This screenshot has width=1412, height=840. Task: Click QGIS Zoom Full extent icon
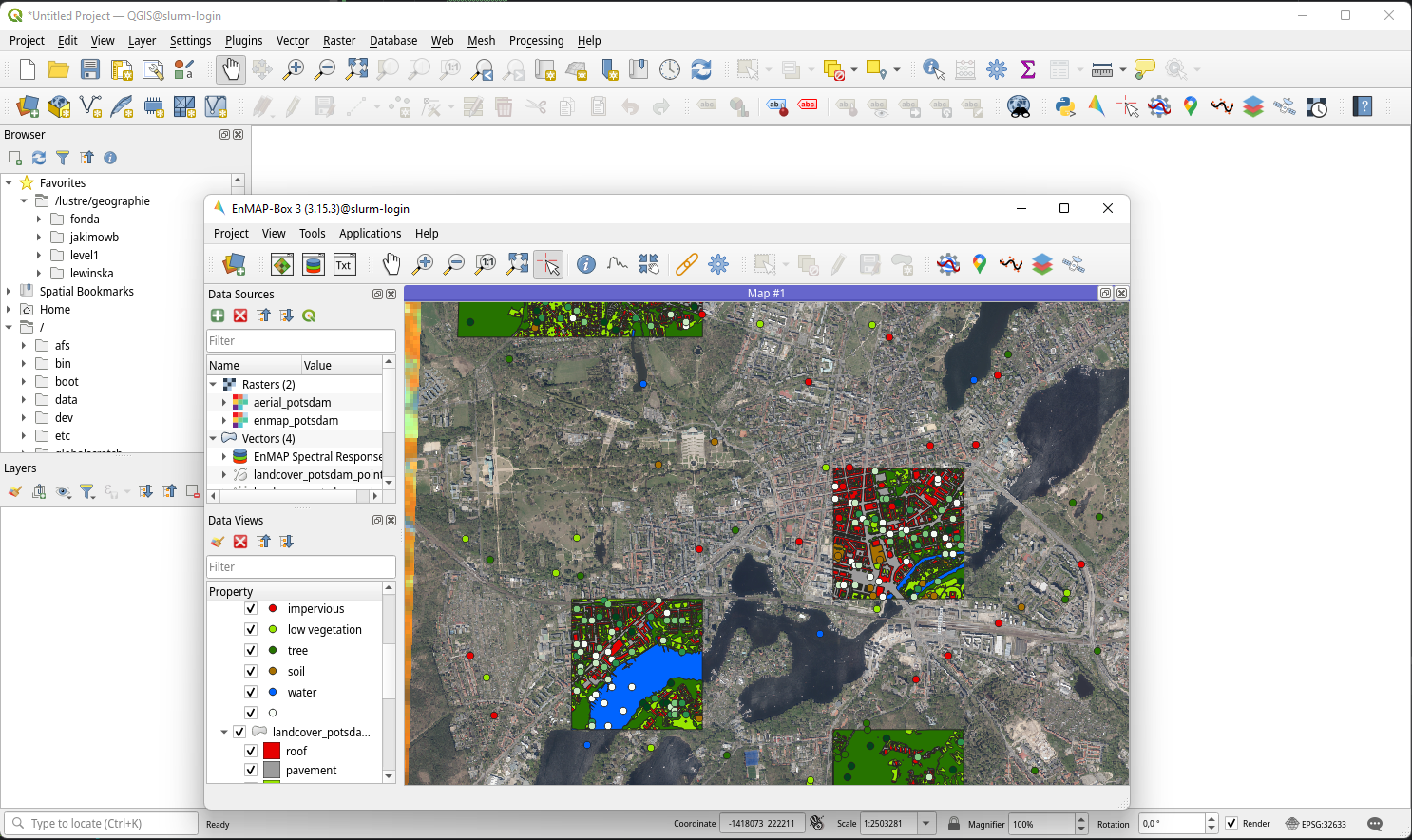coord(356,69)
